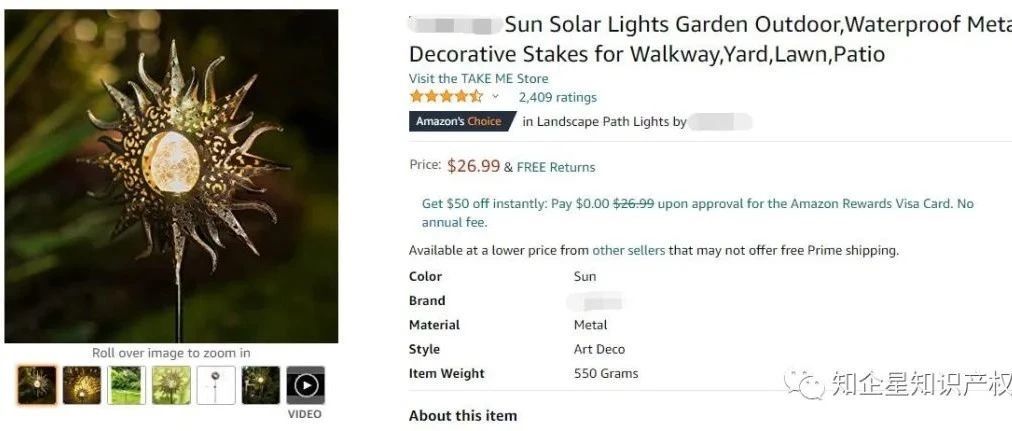Click the main sun solar light image
Screen dimensions: 1012x431
(171, 176)
